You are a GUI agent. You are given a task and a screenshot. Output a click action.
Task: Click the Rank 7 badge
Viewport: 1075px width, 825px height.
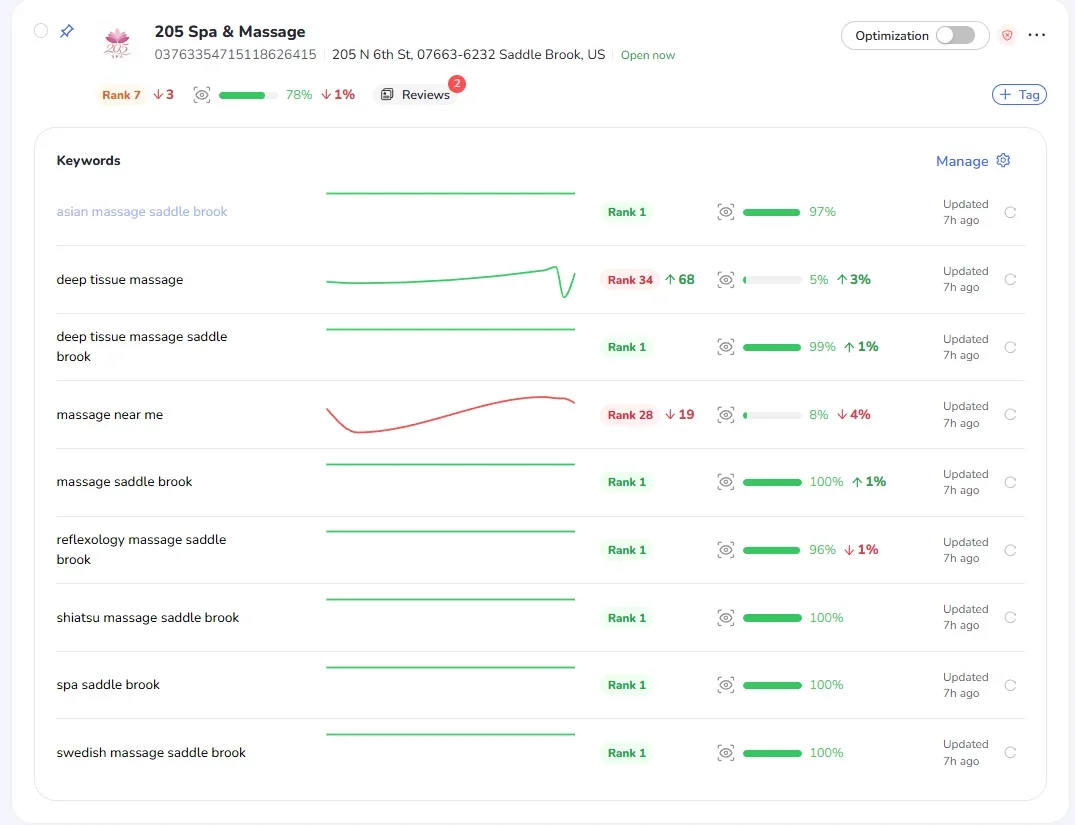point(121,95)
